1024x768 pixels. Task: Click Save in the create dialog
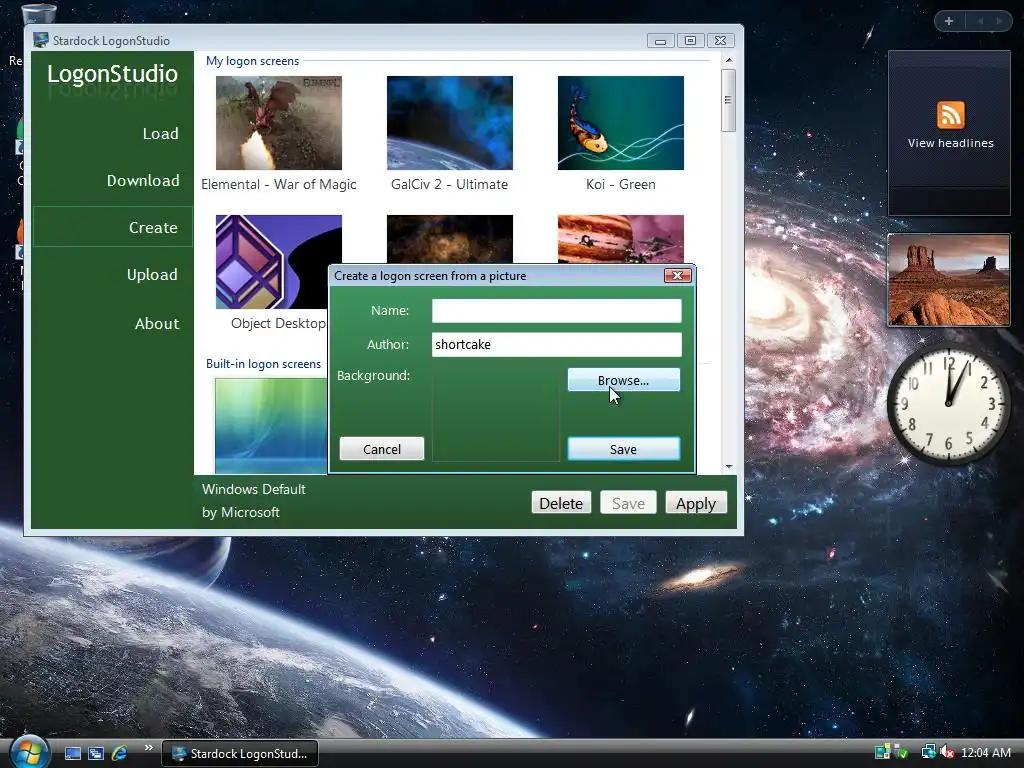click(x=624, y=449)
